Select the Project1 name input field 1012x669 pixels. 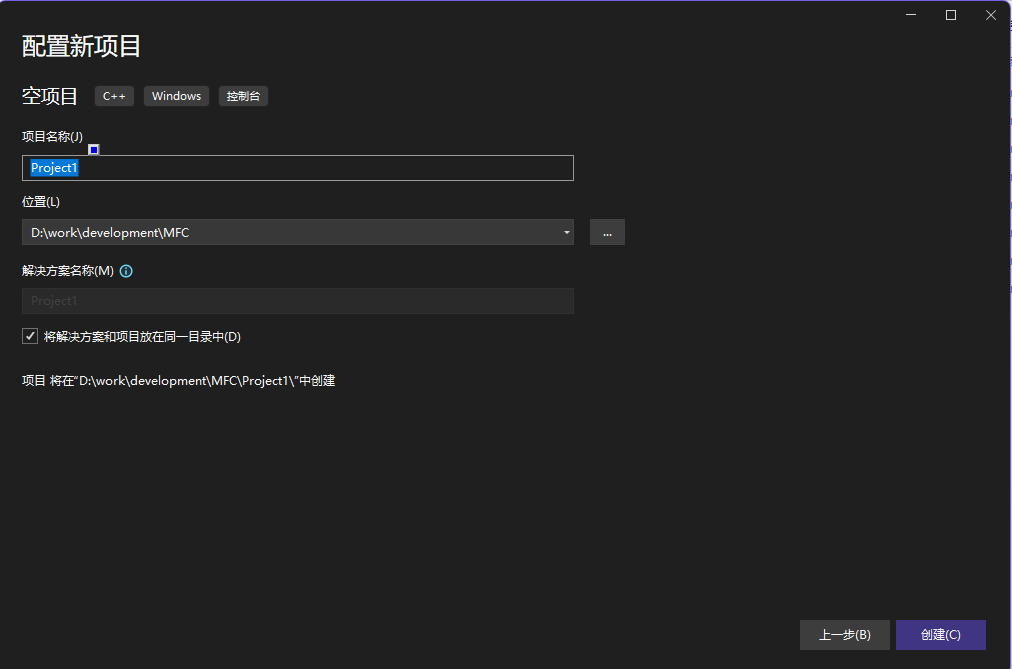click(297, 167)
